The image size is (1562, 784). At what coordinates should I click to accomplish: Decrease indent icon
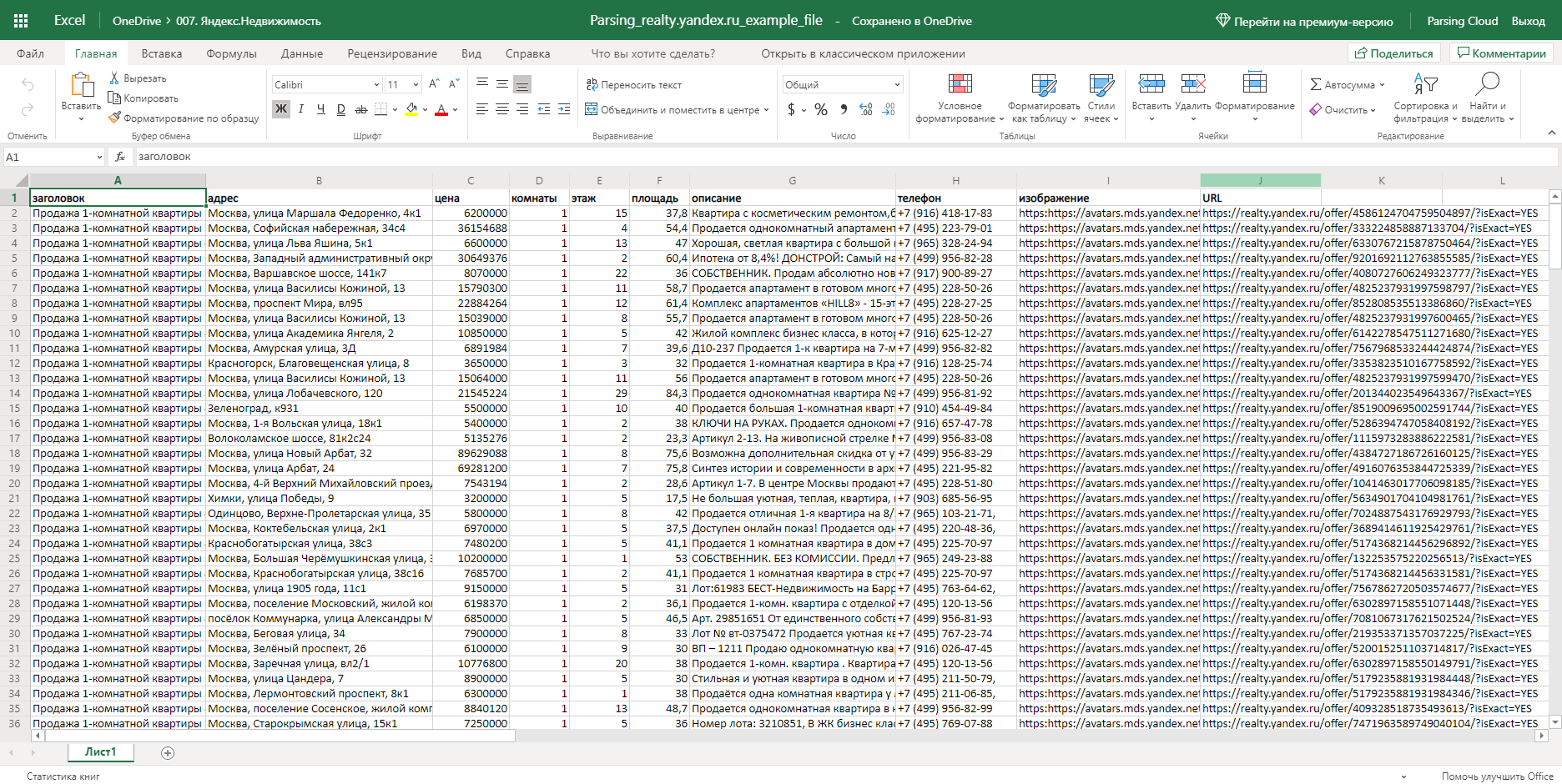tap(544, 109)
